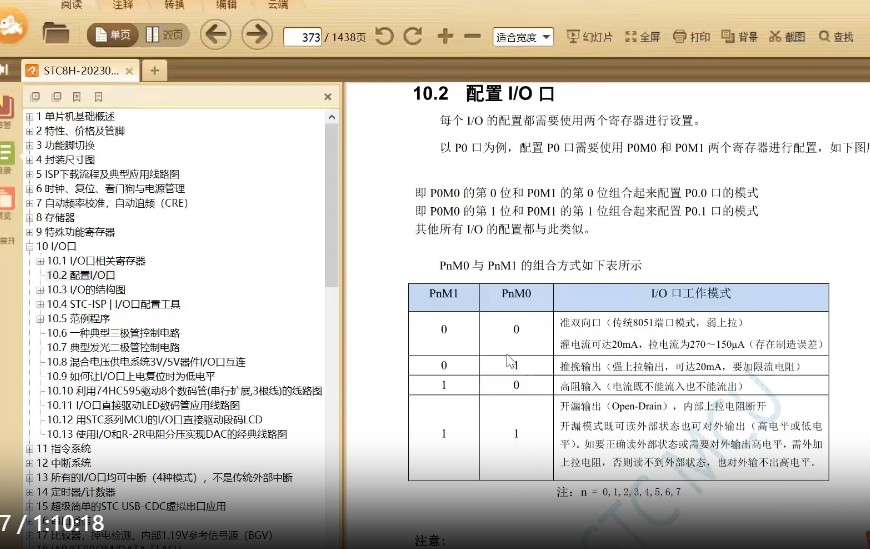Rotate page clockwise

pos(412,36)
